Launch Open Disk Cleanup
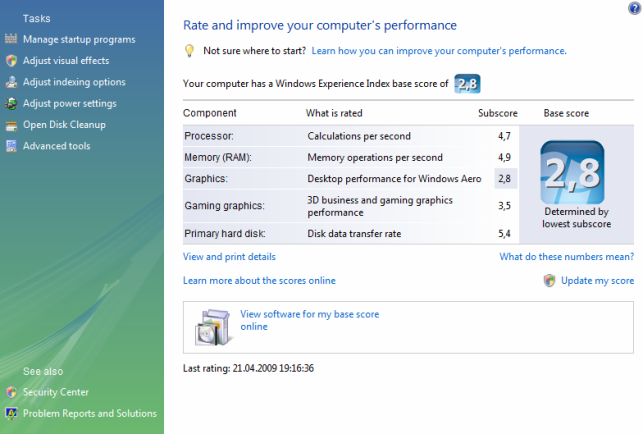The height and width of the screenshot is (434, 643). coord(64,125)
